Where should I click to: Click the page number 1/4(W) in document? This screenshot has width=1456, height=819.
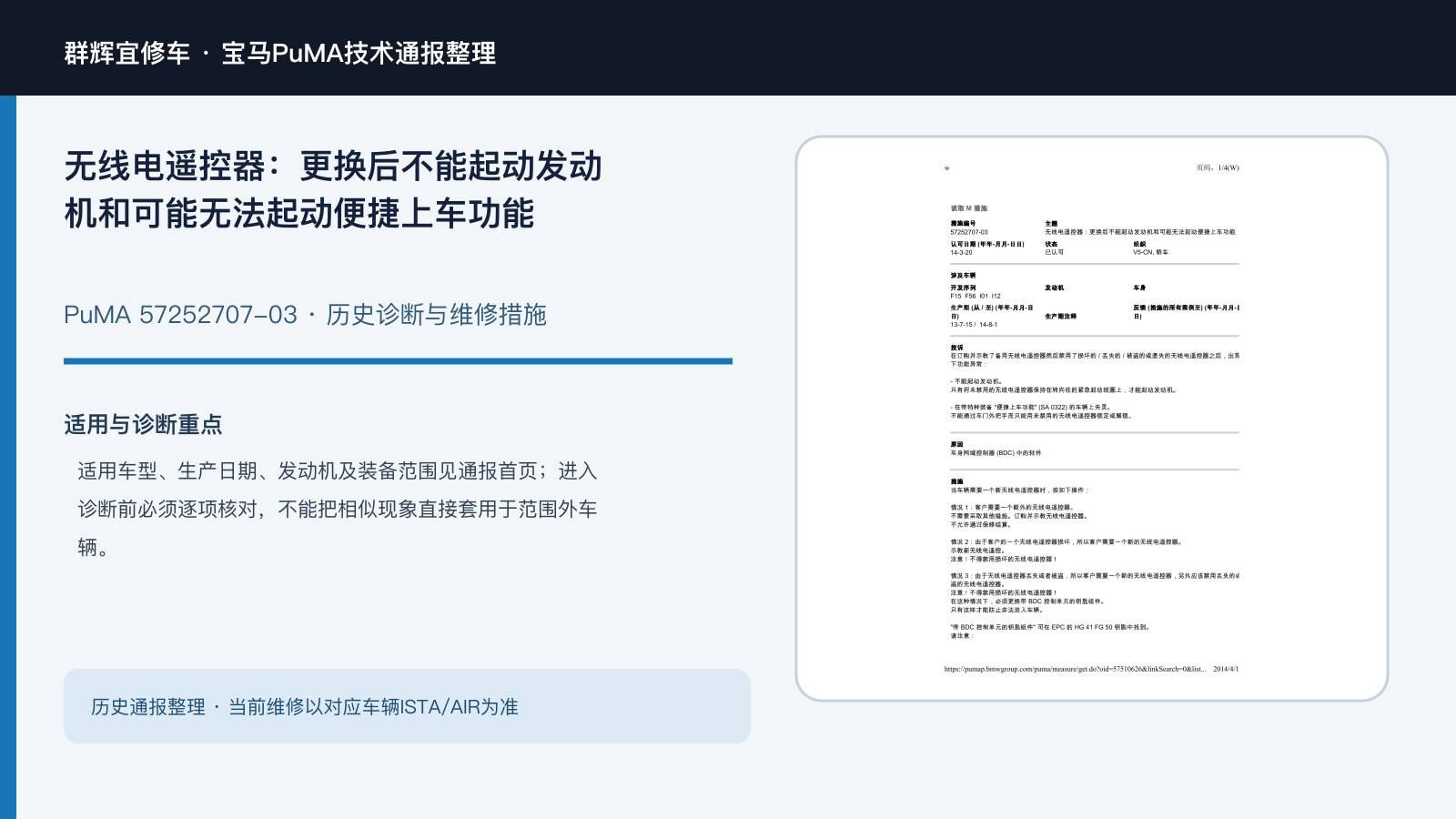[x=1218, y=167]
